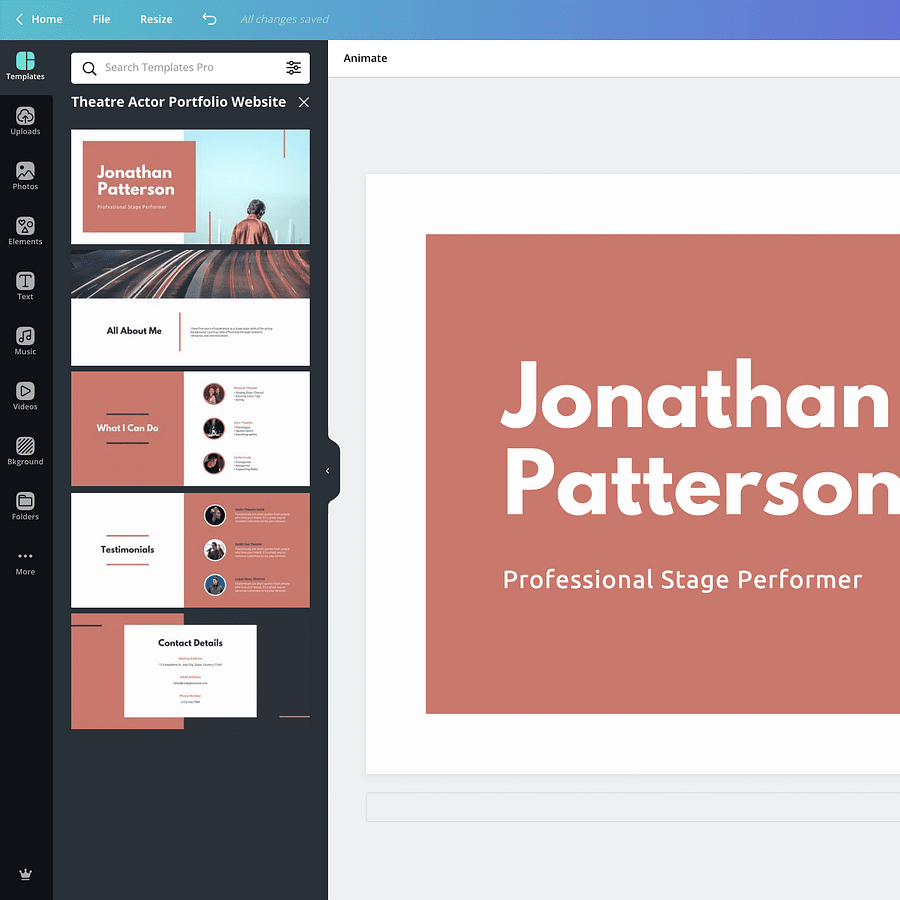Collapse the side panel with arrow handle
The height and width of the screenshot is (900, 900).
pyautogui.click(x=328, y=470)
